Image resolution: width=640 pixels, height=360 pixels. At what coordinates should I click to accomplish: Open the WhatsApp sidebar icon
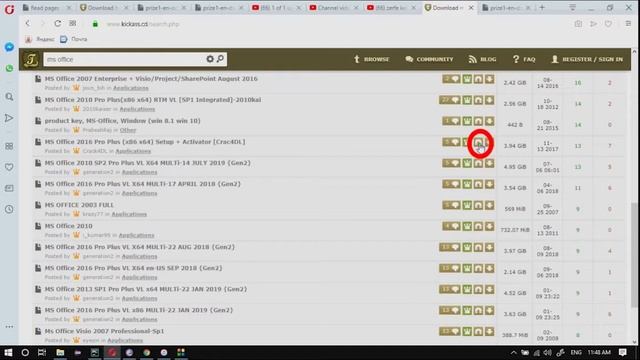(9, 68)
